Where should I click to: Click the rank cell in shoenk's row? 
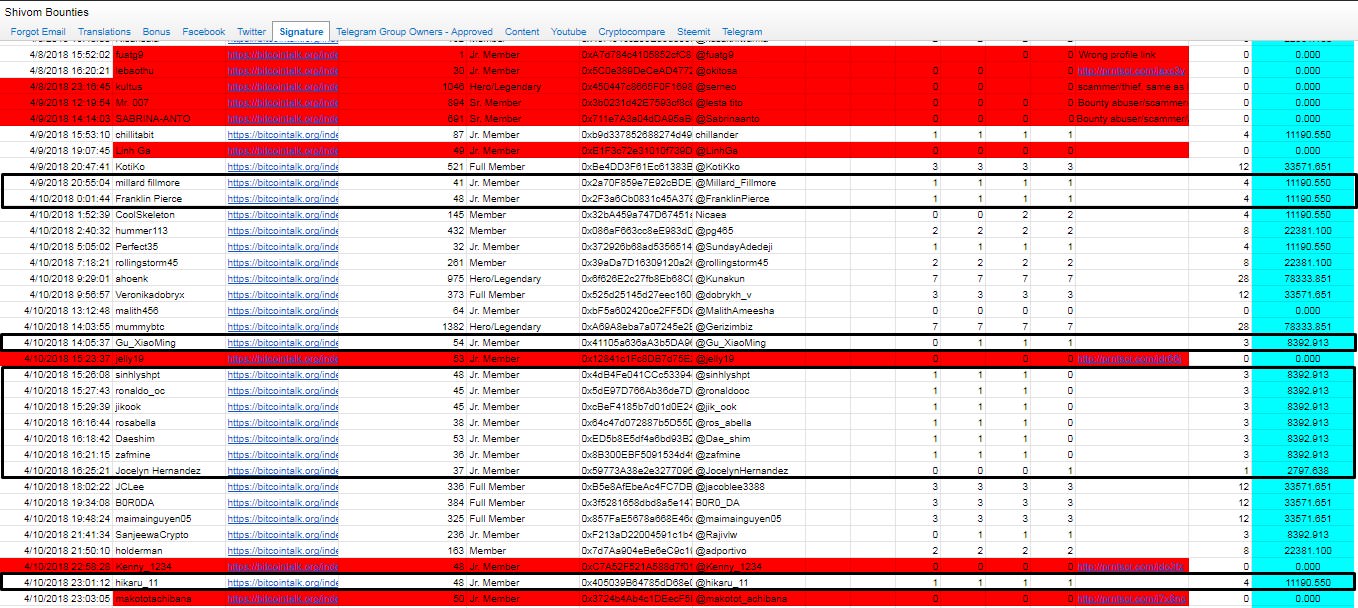(x=505, y=279)
